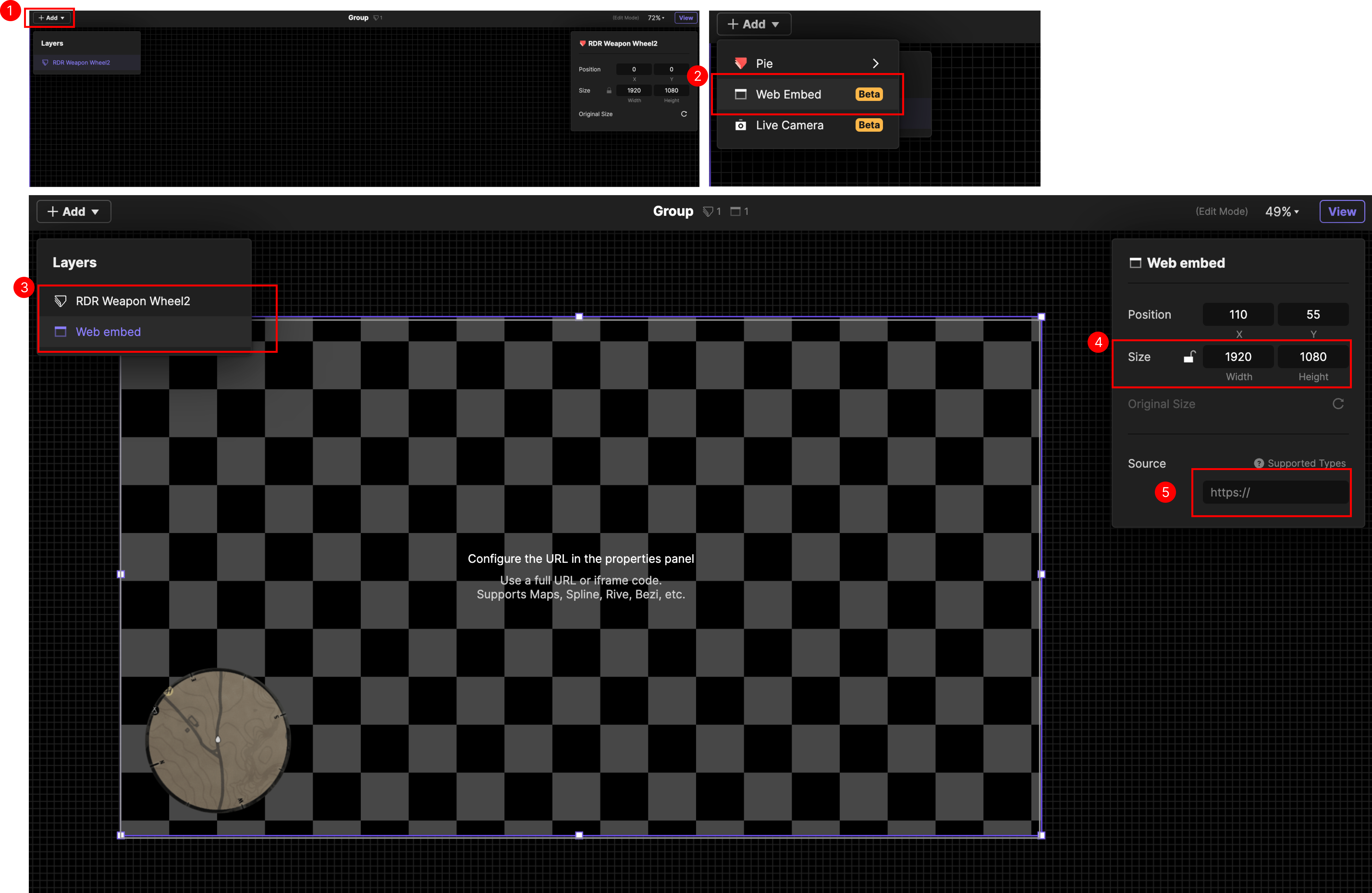The image size is (1372, 893).
Task: Click the right-middle resize handle of the web embed
Action: click(x=1041, y=575)
